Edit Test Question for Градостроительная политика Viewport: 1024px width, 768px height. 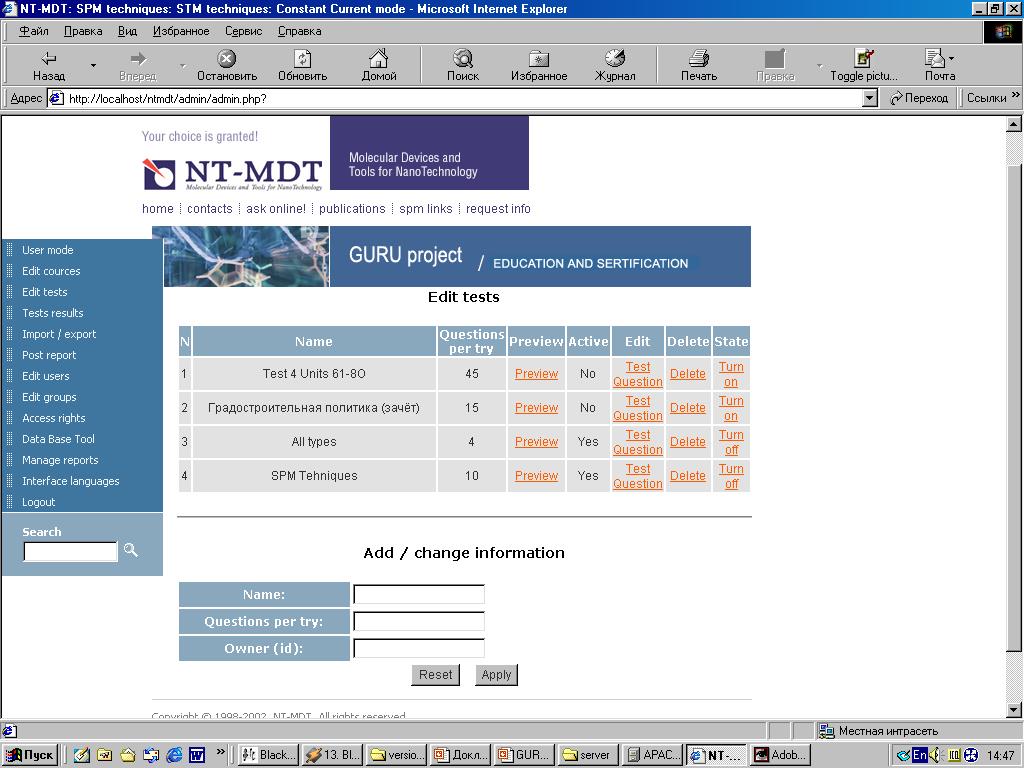(x=637, y=408)
